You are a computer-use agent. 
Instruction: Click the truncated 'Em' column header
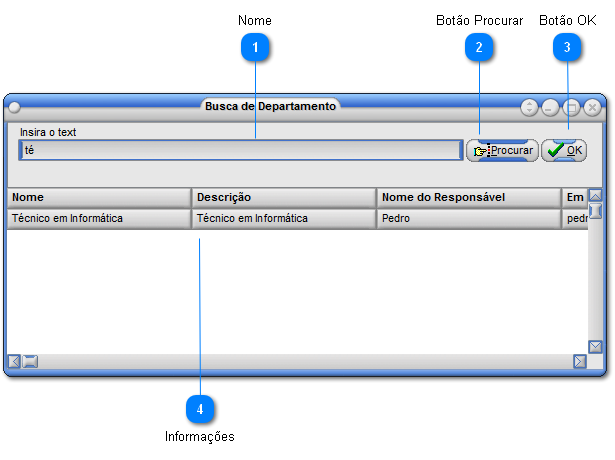tap(575, 198)
